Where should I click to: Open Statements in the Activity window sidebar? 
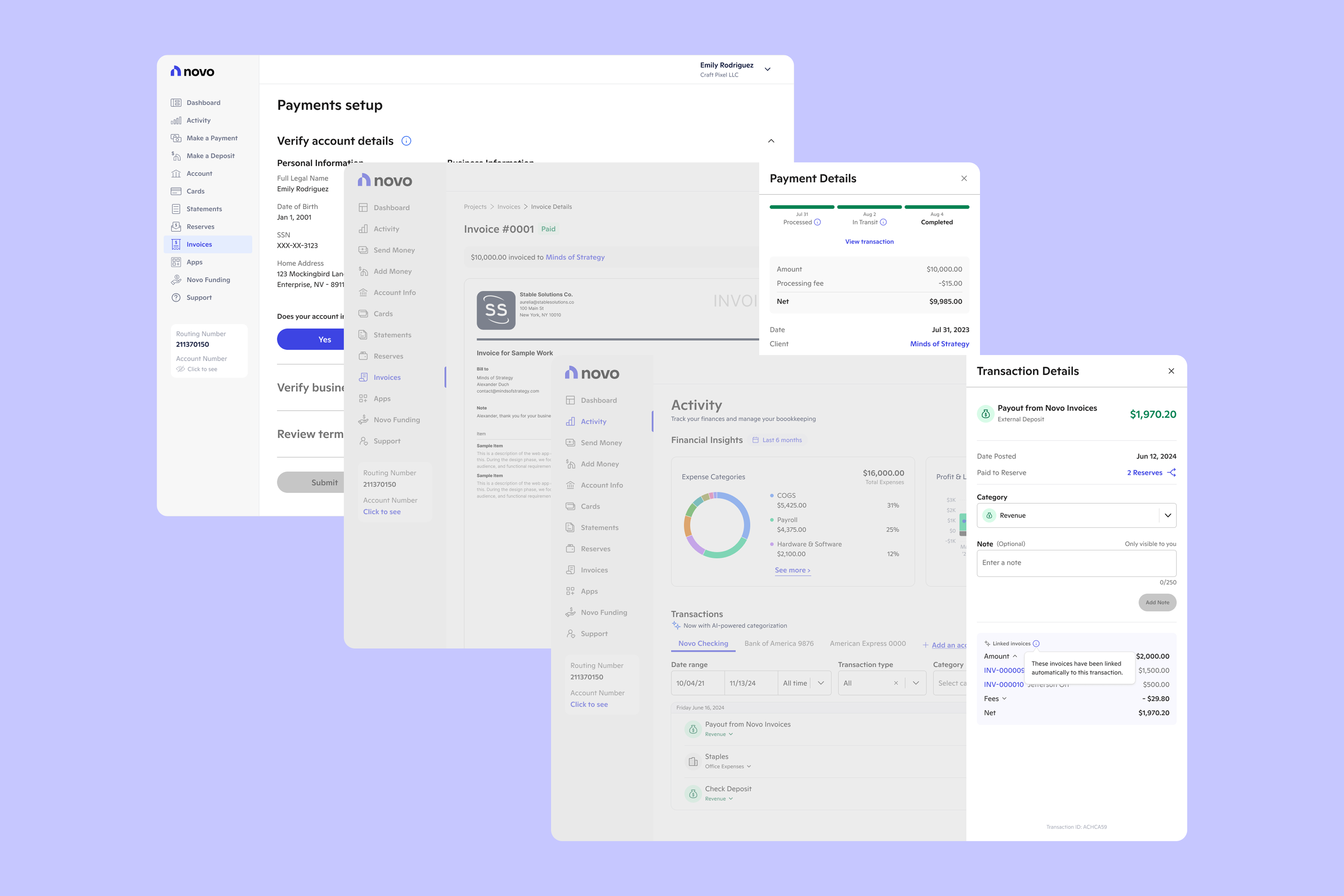pyautogui.click(x=592, y=528)
